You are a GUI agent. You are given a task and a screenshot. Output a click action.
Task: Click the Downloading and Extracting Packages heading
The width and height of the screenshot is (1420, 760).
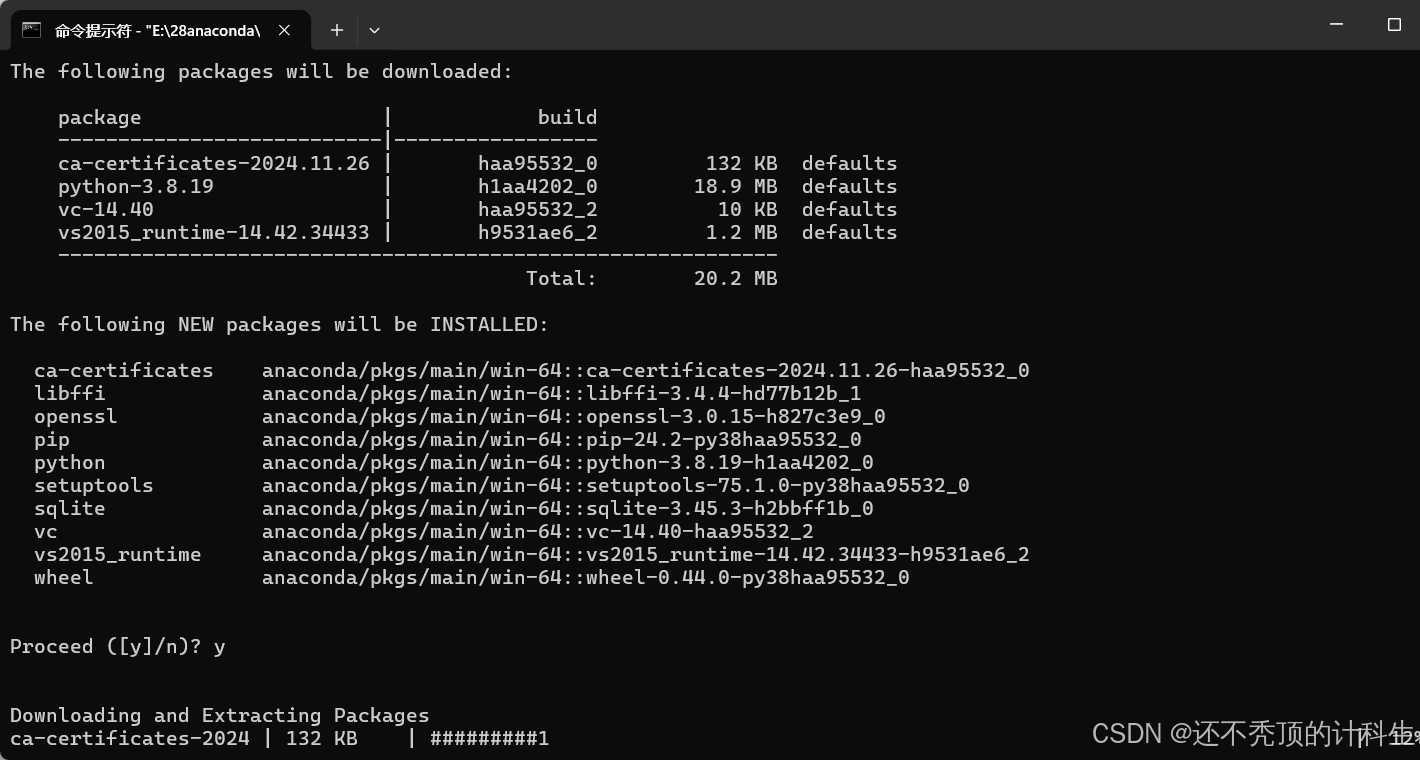(x=219, y=715)
